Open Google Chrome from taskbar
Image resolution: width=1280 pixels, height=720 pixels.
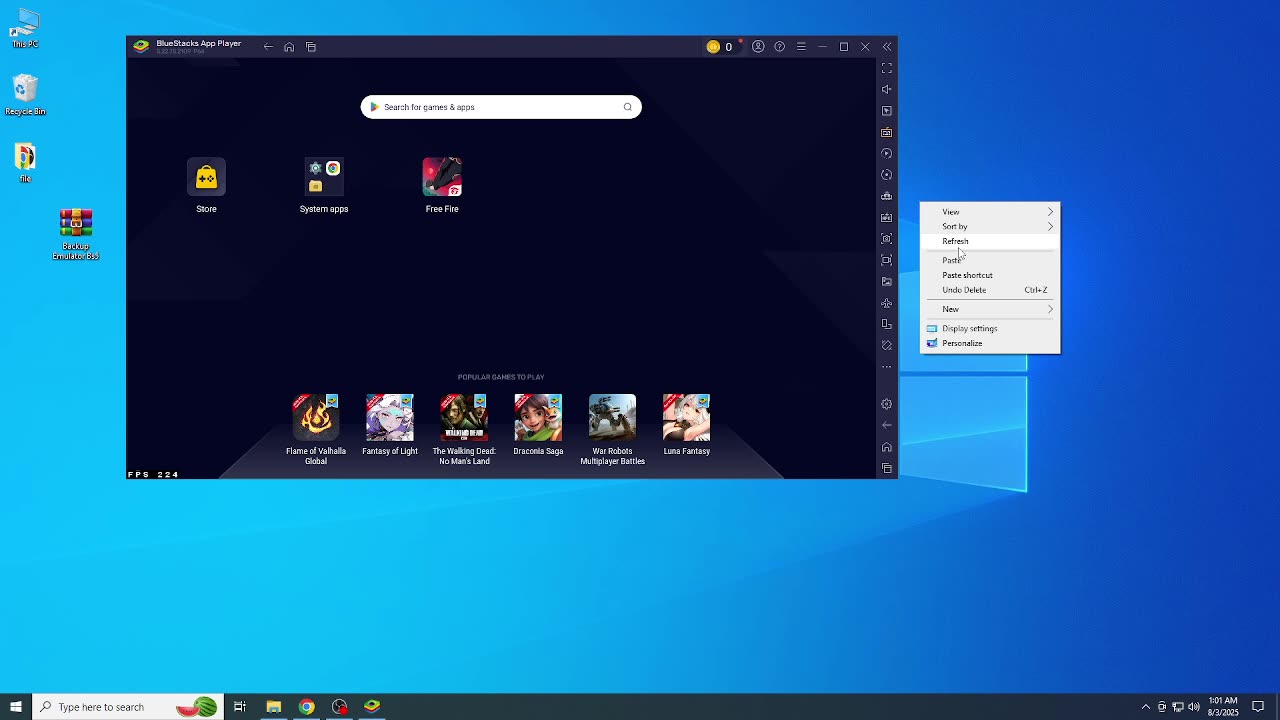pyautogui.click(x=306, y=707)
